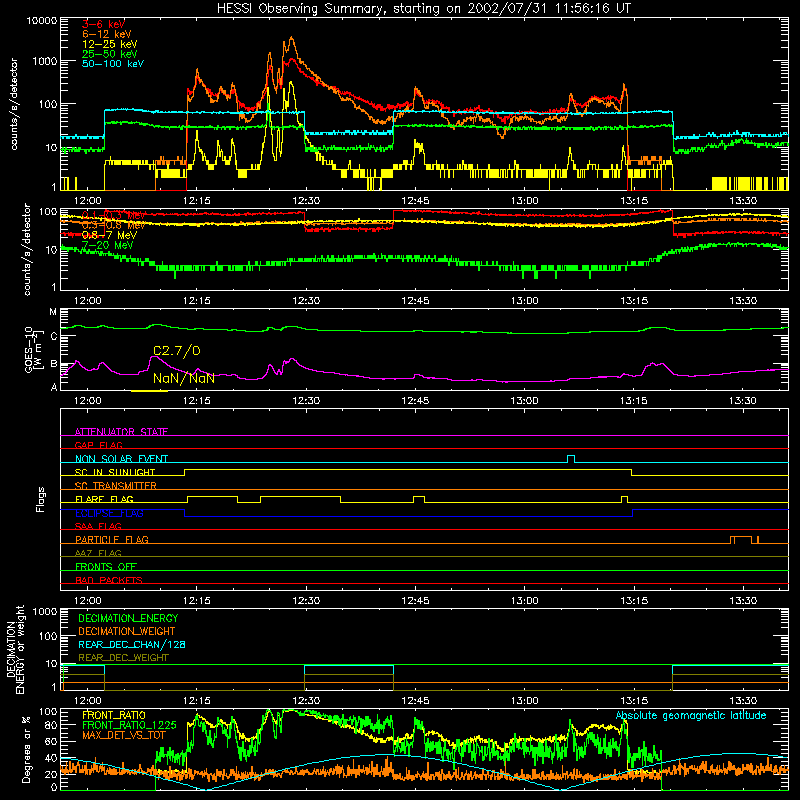Click the FLARE_FLAG pulse near 13:14
Viewport: 800px width, 800px height.
(624, 499)
